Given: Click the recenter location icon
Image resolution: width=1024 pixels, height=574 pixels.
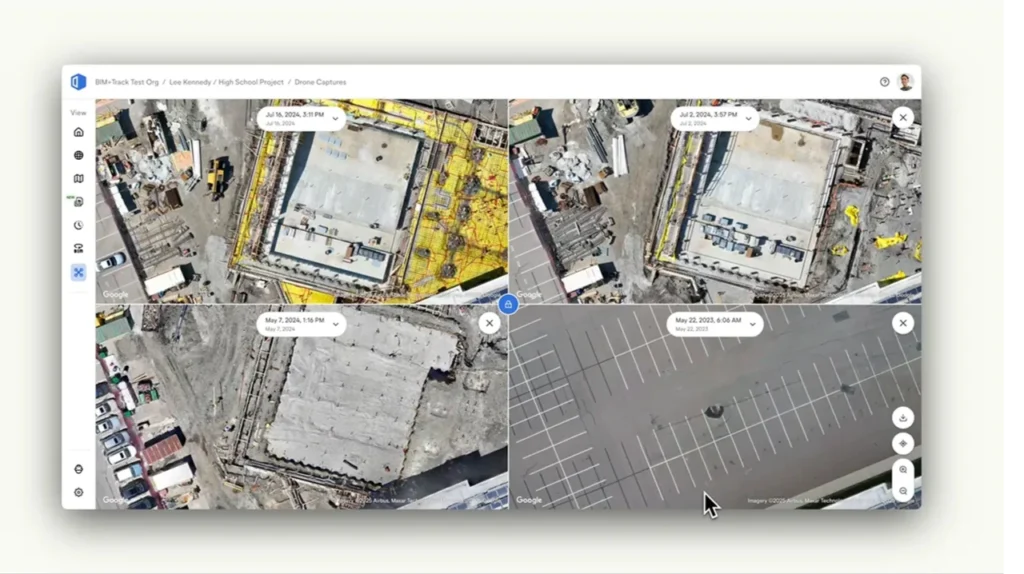Looking at the screenshot, I should click(903, 443).
